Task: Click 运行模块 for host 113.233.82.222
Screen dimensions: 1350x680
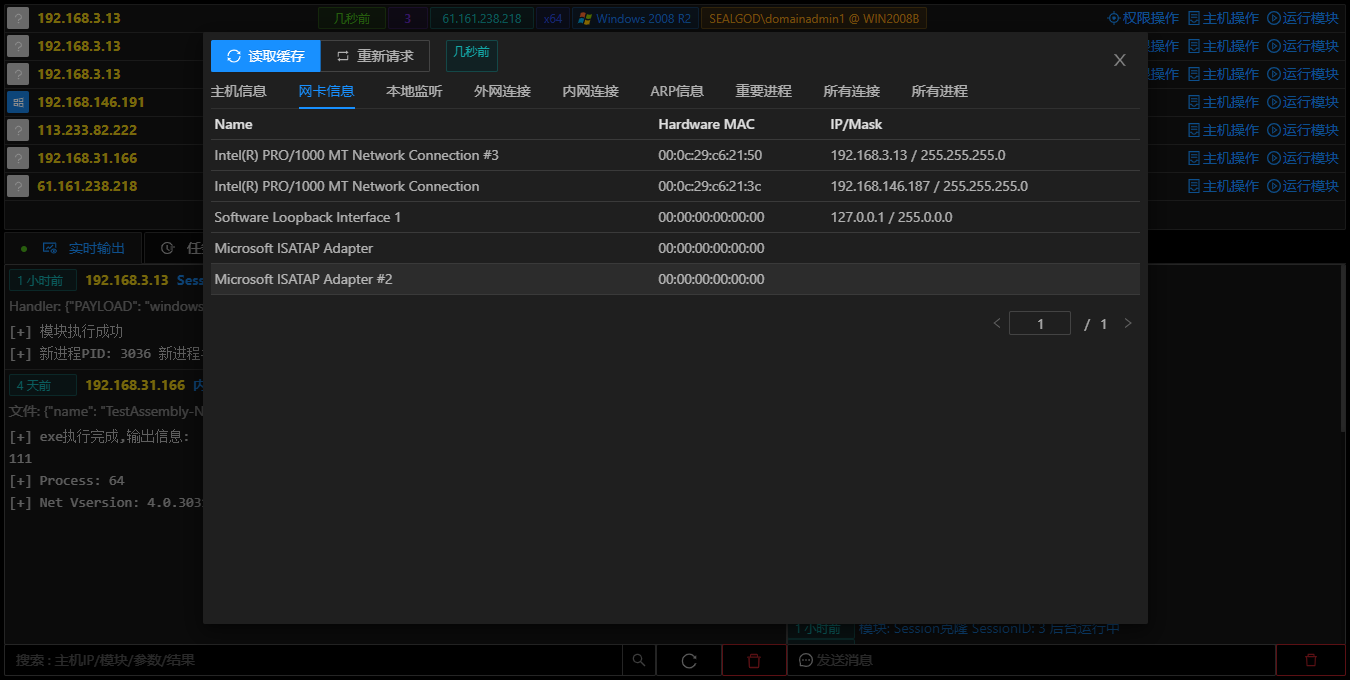Action: pos(1303,130)
